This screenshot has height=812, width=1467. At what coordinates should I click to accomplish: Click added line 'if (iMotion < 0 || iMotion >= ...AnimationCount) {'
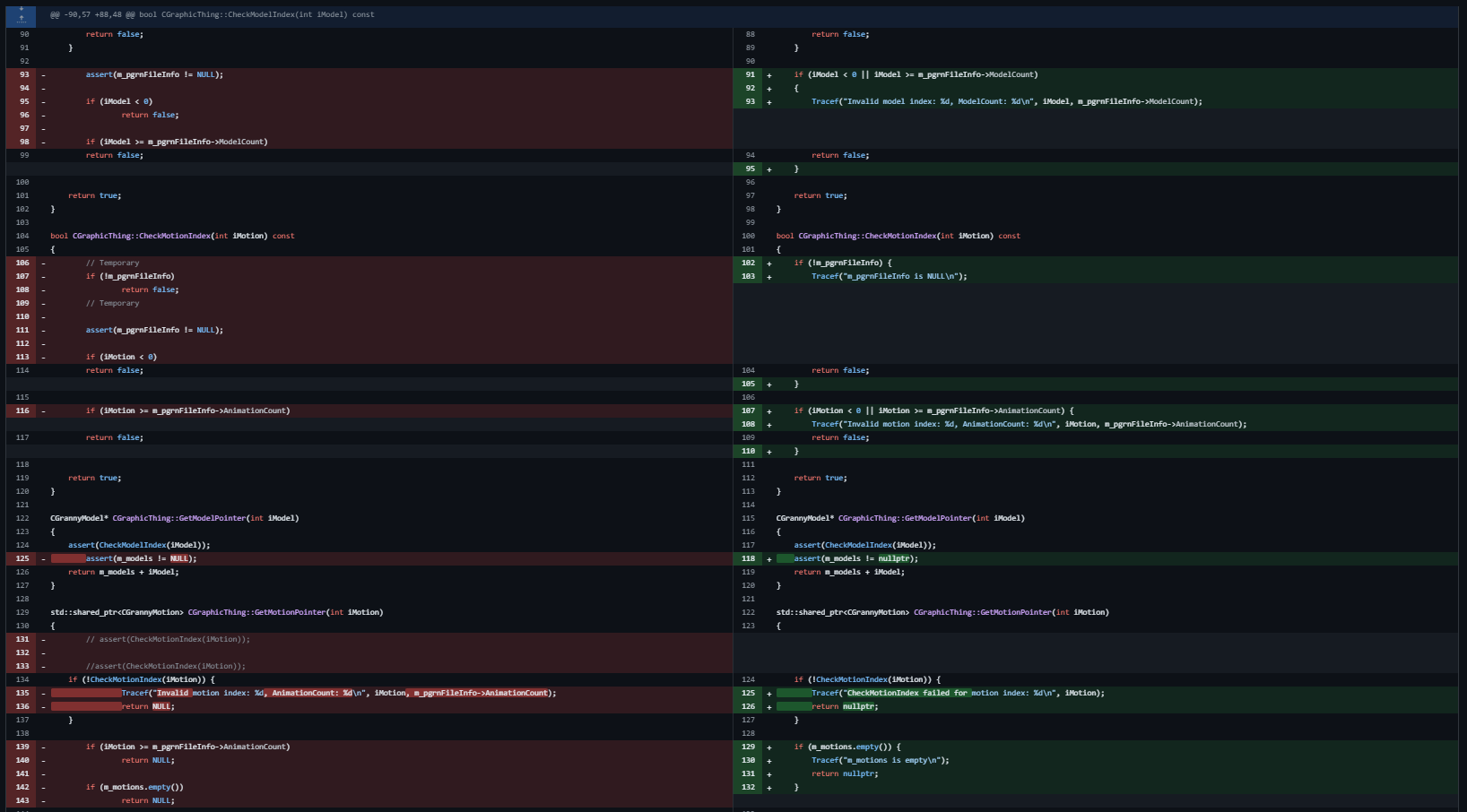click(x=933, y=410)
